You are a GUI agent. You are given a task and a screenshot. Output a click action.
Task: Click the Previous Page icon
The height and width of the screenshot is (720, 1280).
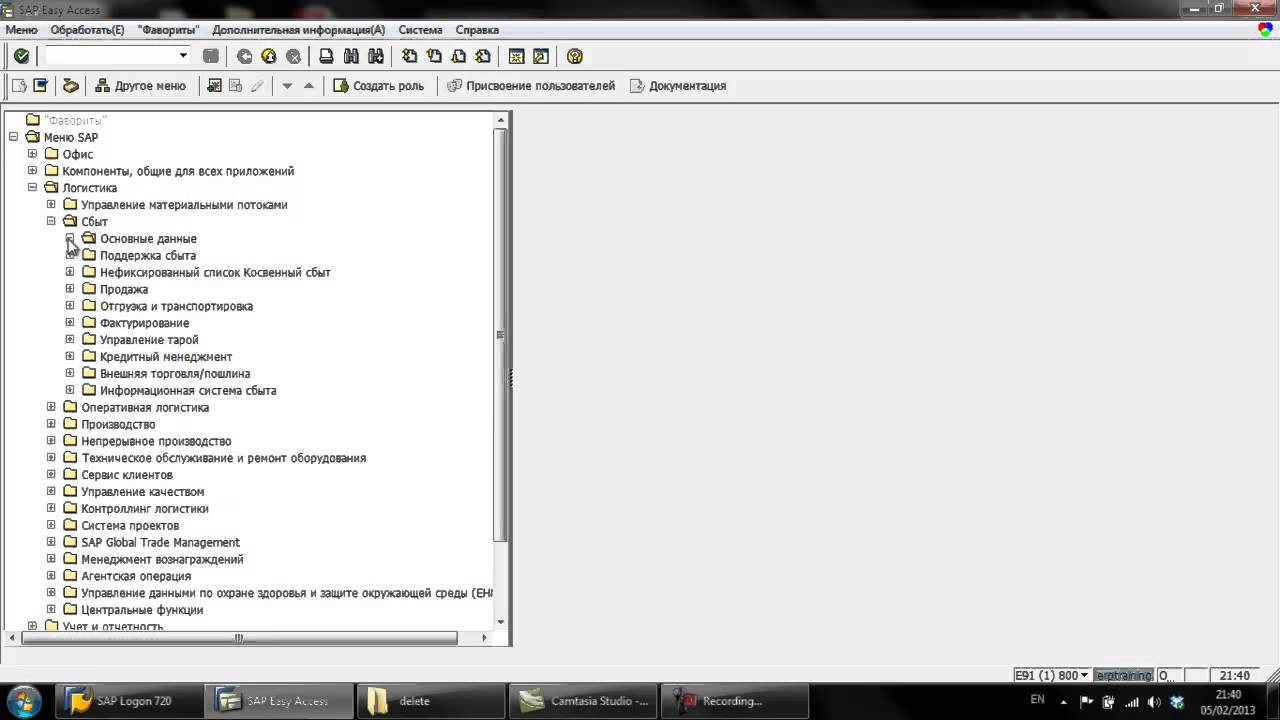tap(434, 56)
